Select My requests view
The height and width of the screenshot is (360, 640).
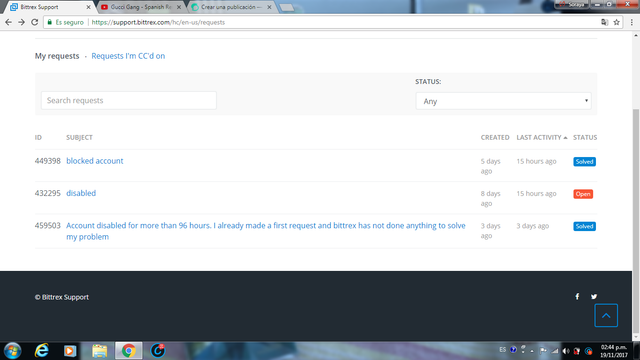click(x=57, y=56)
